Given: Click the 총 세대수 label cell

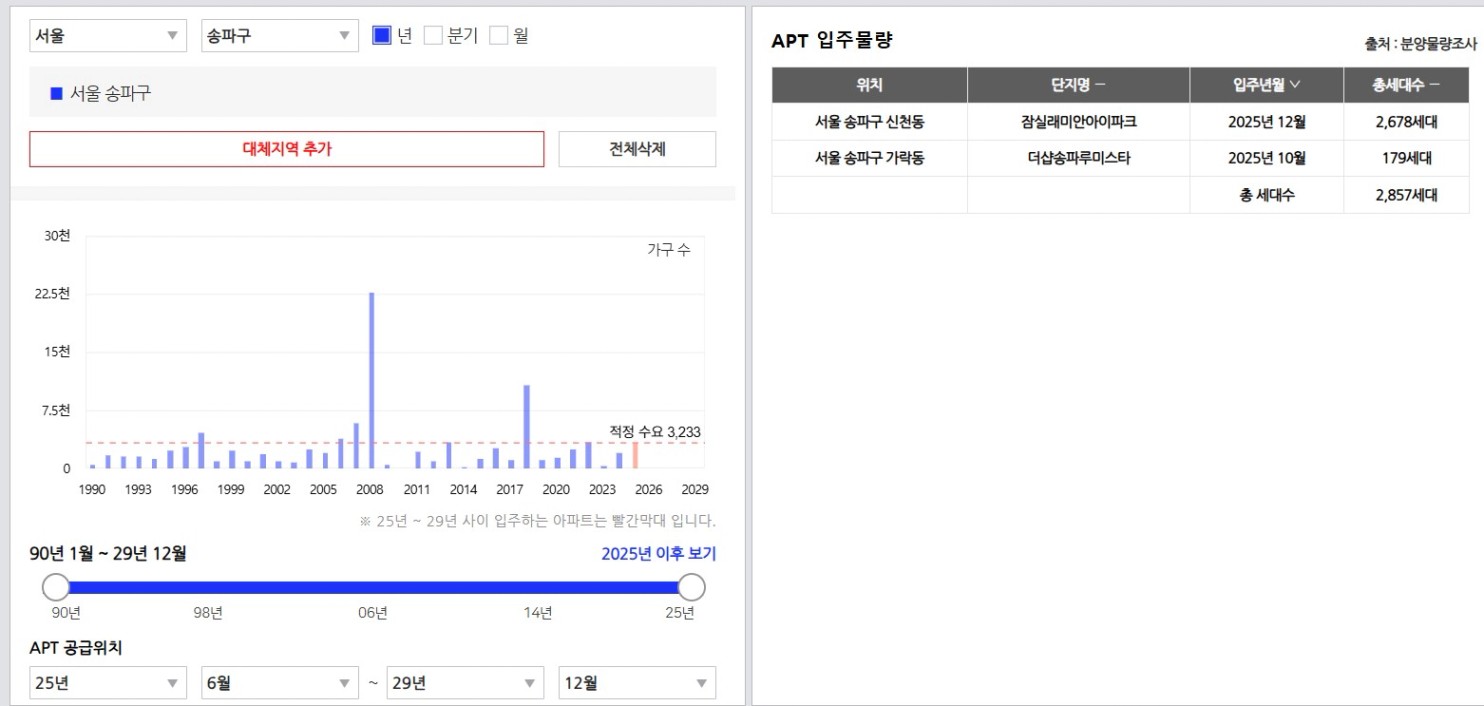Looking at the screenshot, I should click(1266, 195).
